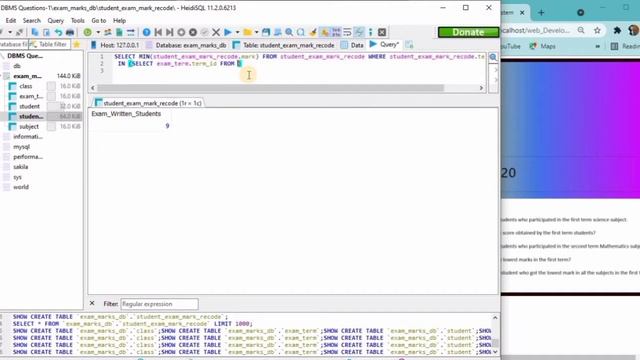Screen dimensions: 640x360
Task: Click the zoom magnifier in browser address bar
Action: click(x=581, y=30)
